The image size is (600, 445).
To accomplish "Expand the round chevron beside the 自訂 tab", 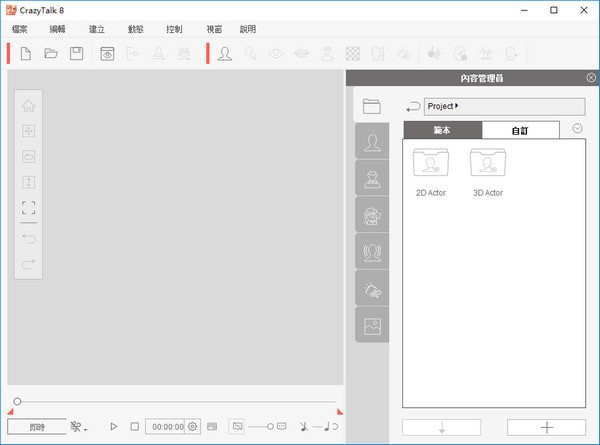I will [578, 128].
